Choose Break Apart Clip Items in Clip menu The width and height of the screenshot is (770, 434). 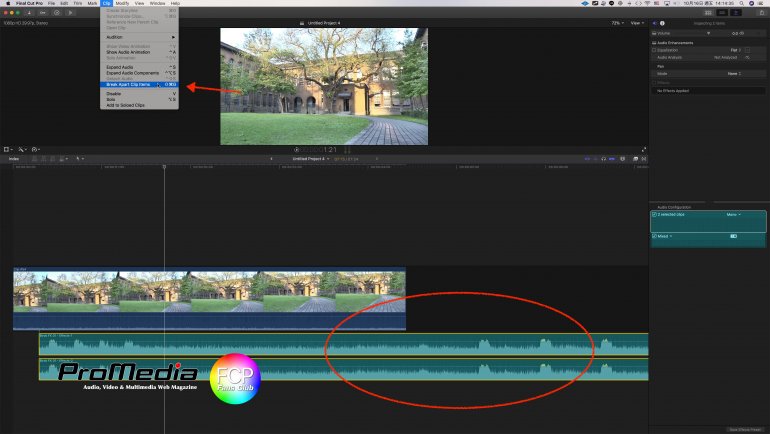[139, 84]
